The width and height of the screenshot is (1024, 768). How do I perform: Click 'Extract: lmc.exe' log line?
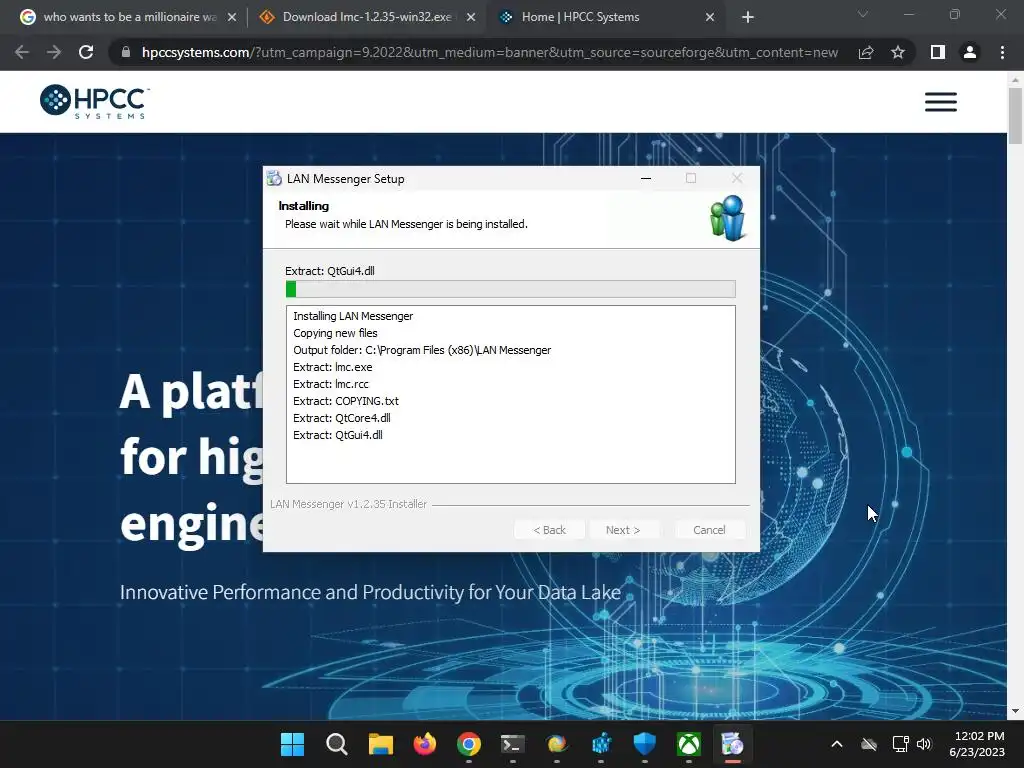(332, 367)
